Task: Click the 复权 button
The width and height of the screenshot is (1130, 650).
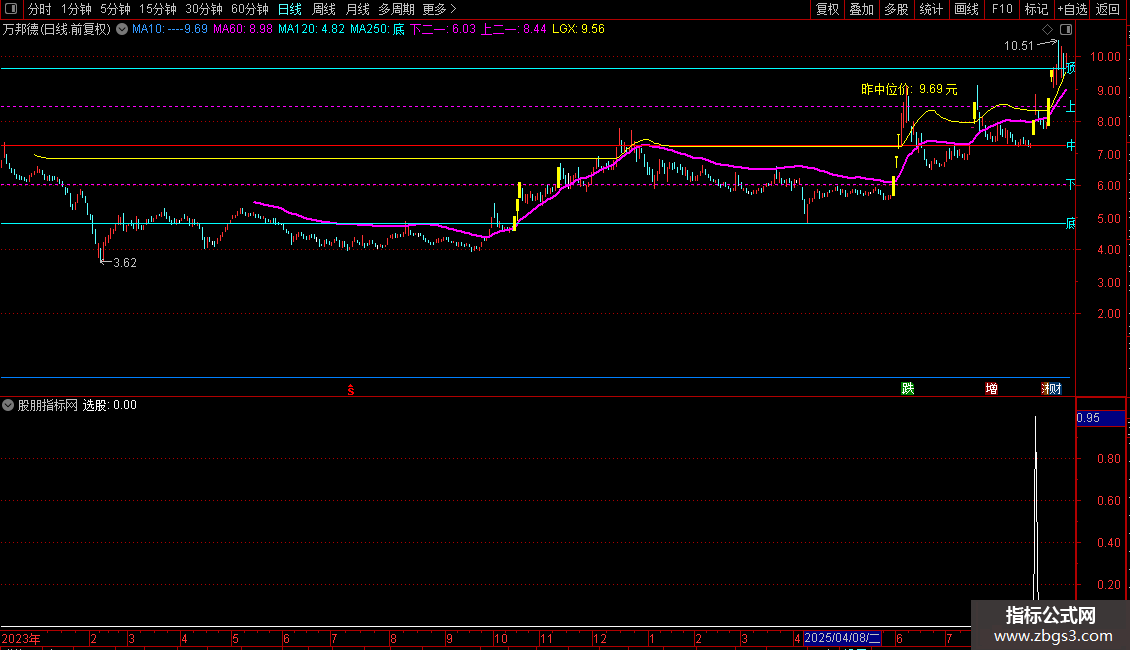Action: point(827,9)
